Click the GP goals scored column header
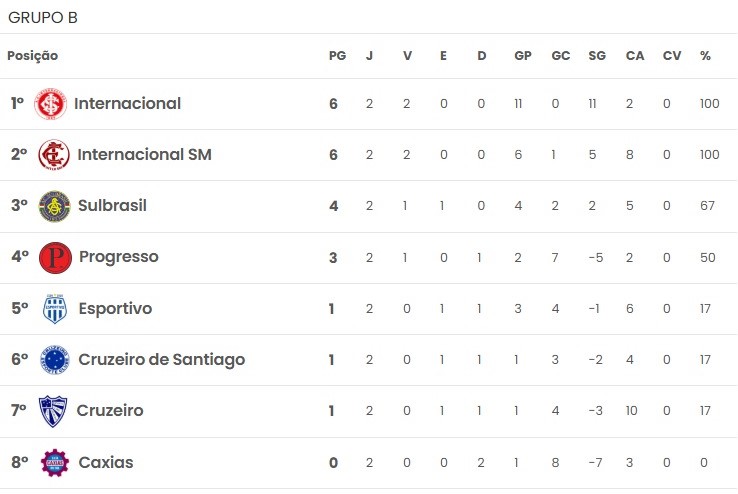 click(x=523, y=56)
